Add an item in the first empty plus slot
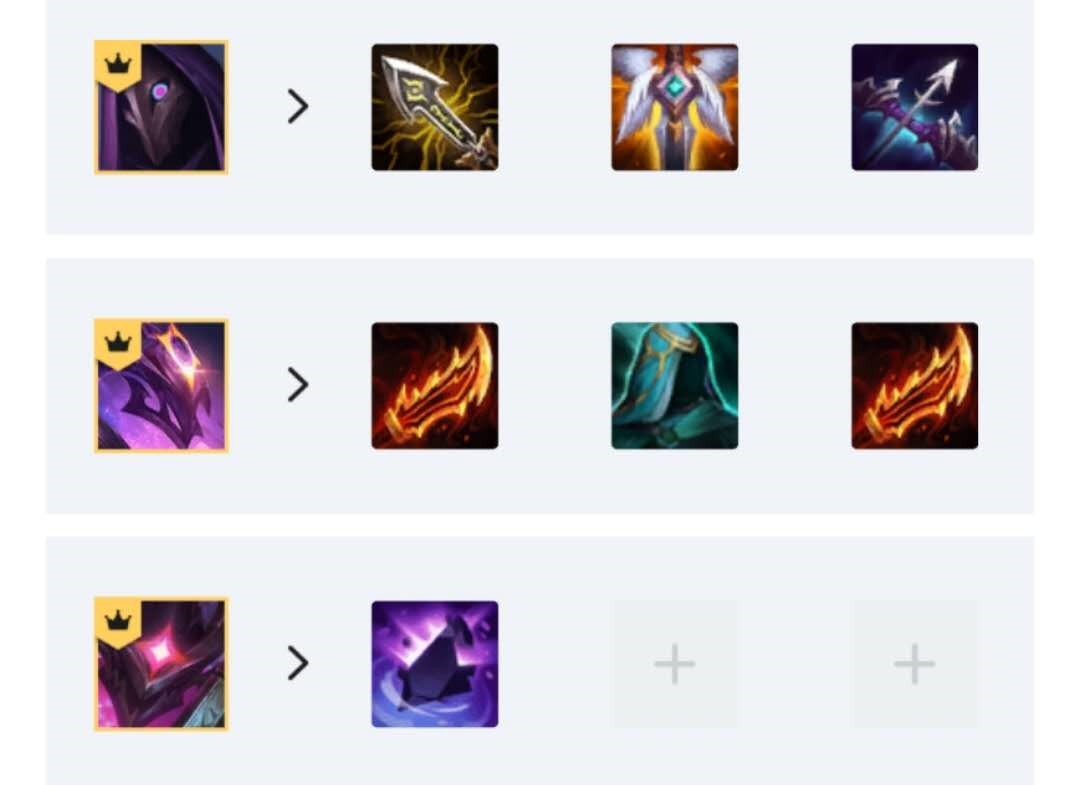 click(x=674, y=664)
